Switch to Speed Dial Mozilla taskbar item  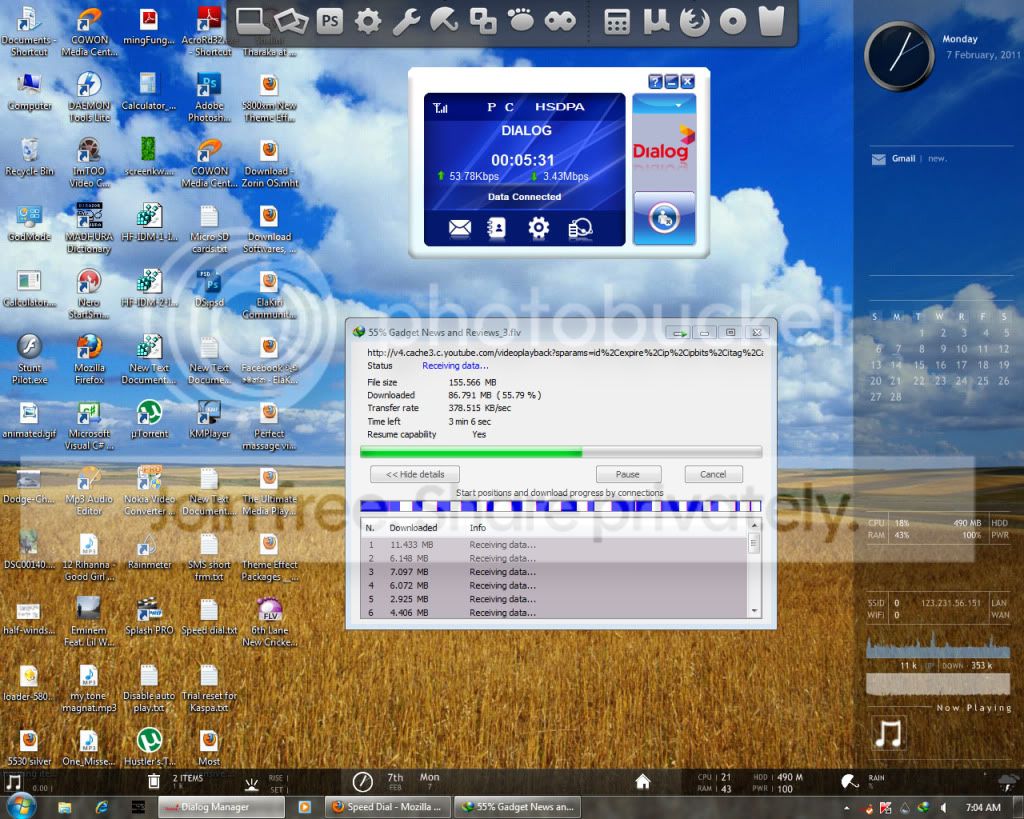point(388,807)
